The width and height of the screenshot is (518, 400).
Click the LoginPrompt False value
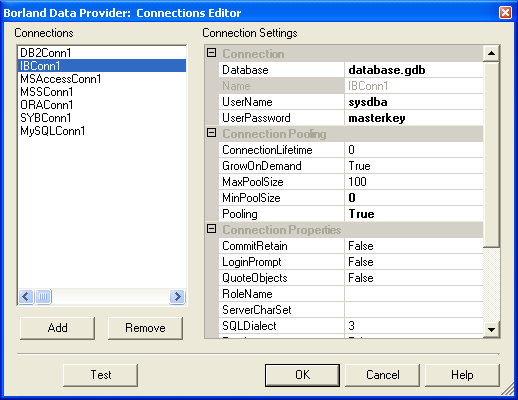pyautogui.click(x=414, y=262)
